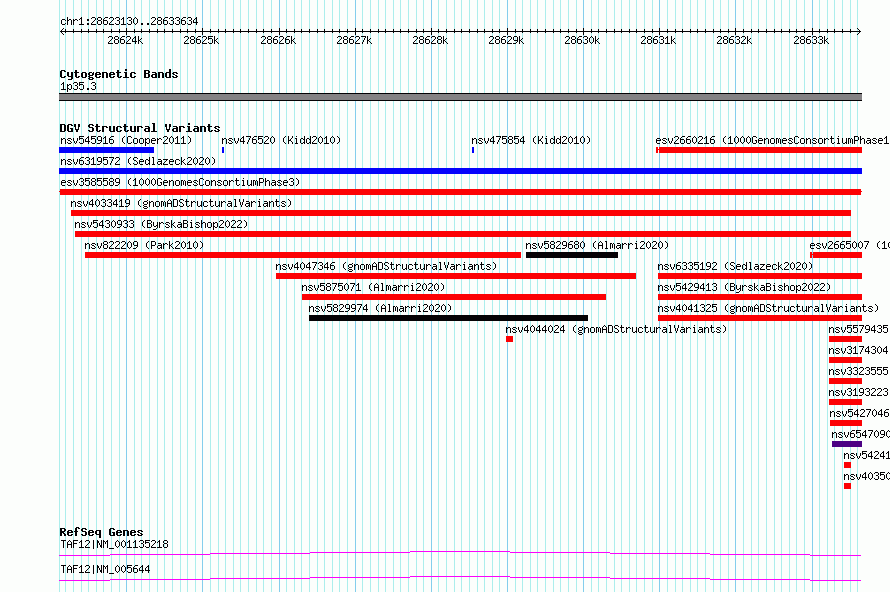Click the nsv6319572 (Sedlazeck2020) blue bar
890x592 pixels.
coord(460,171)
